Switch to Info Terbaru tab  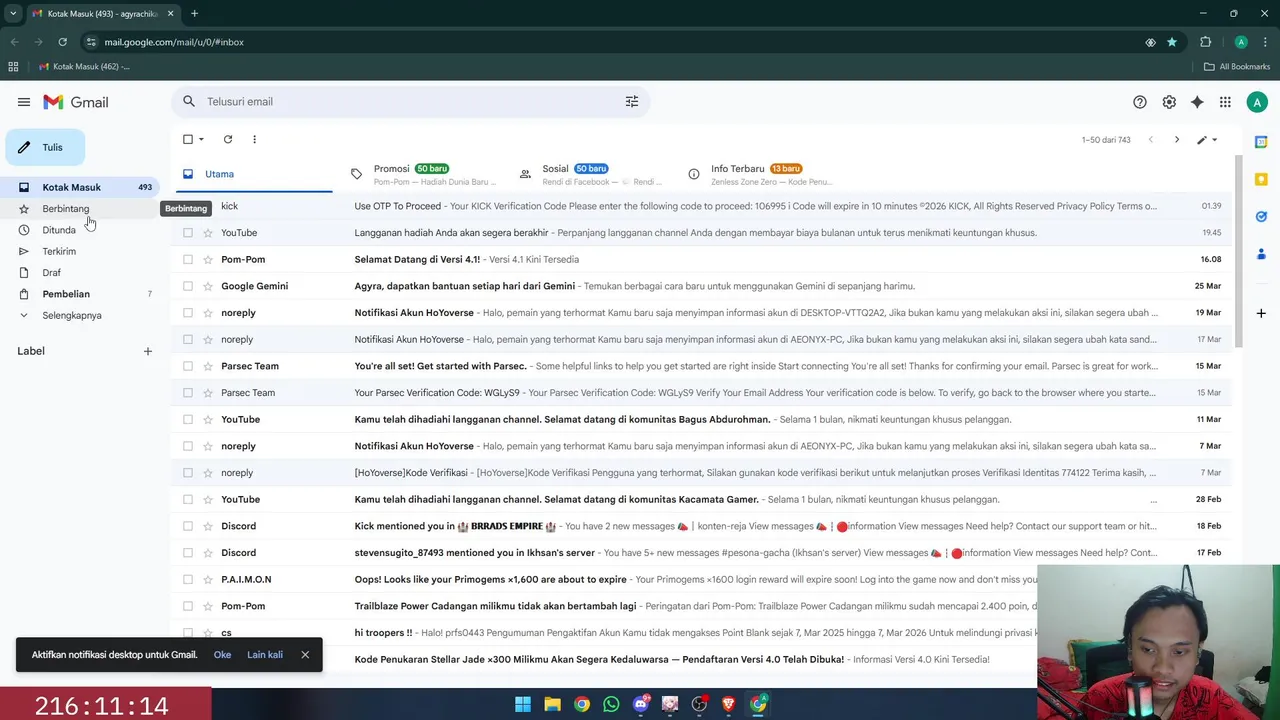(760, 174)
